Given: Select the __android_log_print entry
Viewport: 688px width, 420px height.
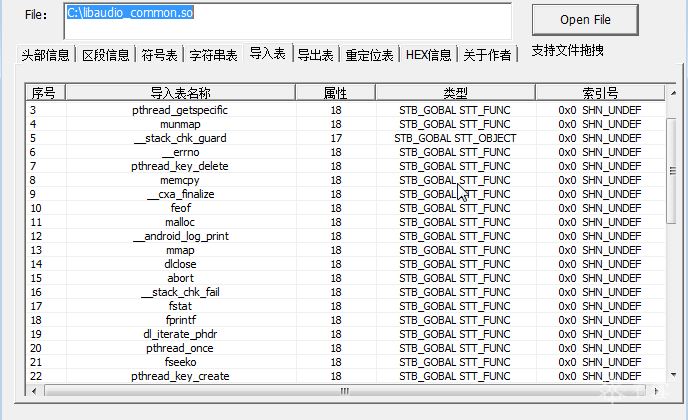Looking at the screenshot, I should (345, 236).
